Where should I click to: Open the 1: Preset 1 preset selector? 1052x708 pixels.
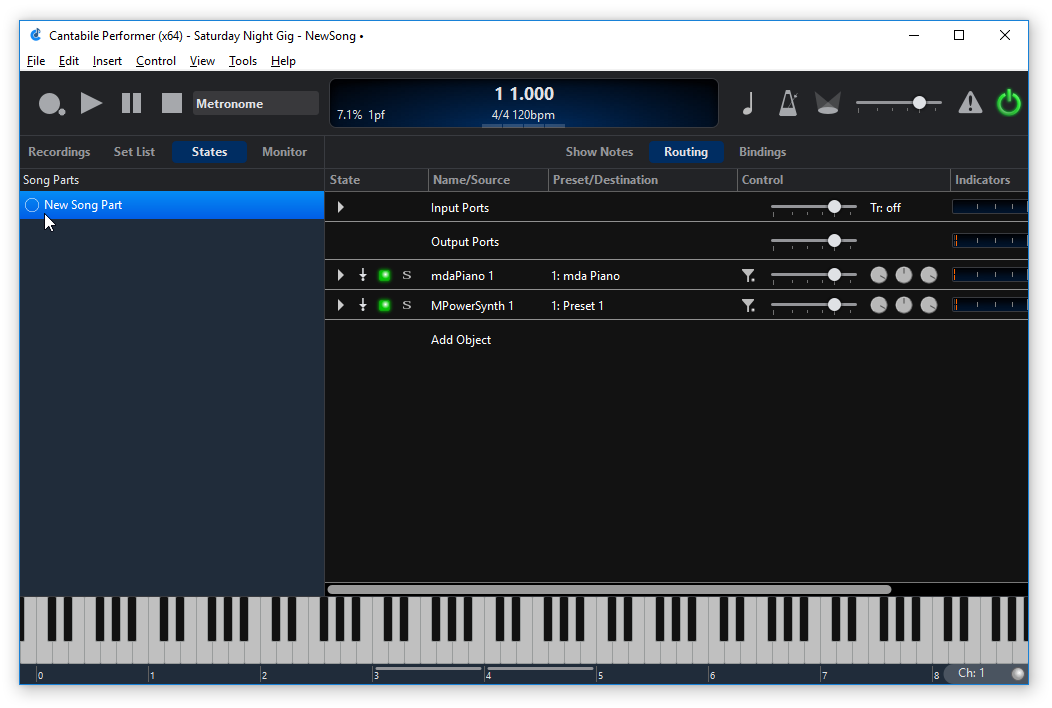click(577, 306)
